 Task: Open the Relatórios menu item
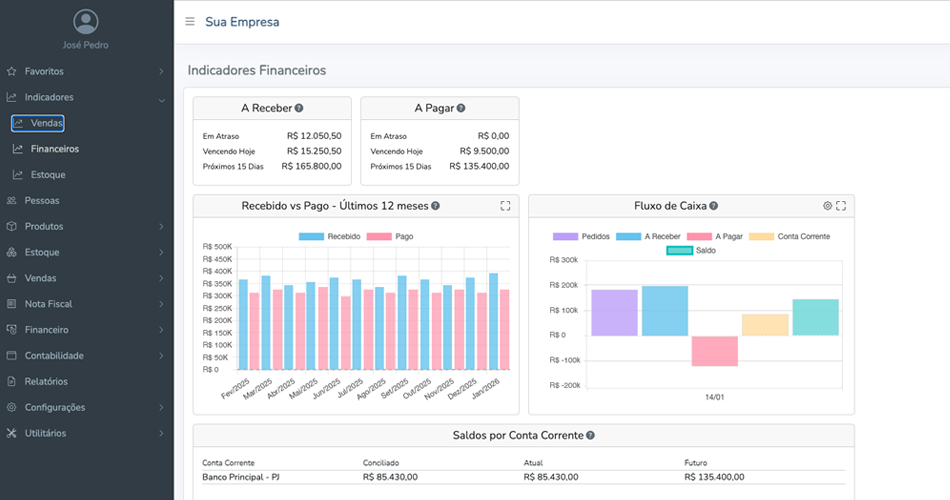point(46,382)
